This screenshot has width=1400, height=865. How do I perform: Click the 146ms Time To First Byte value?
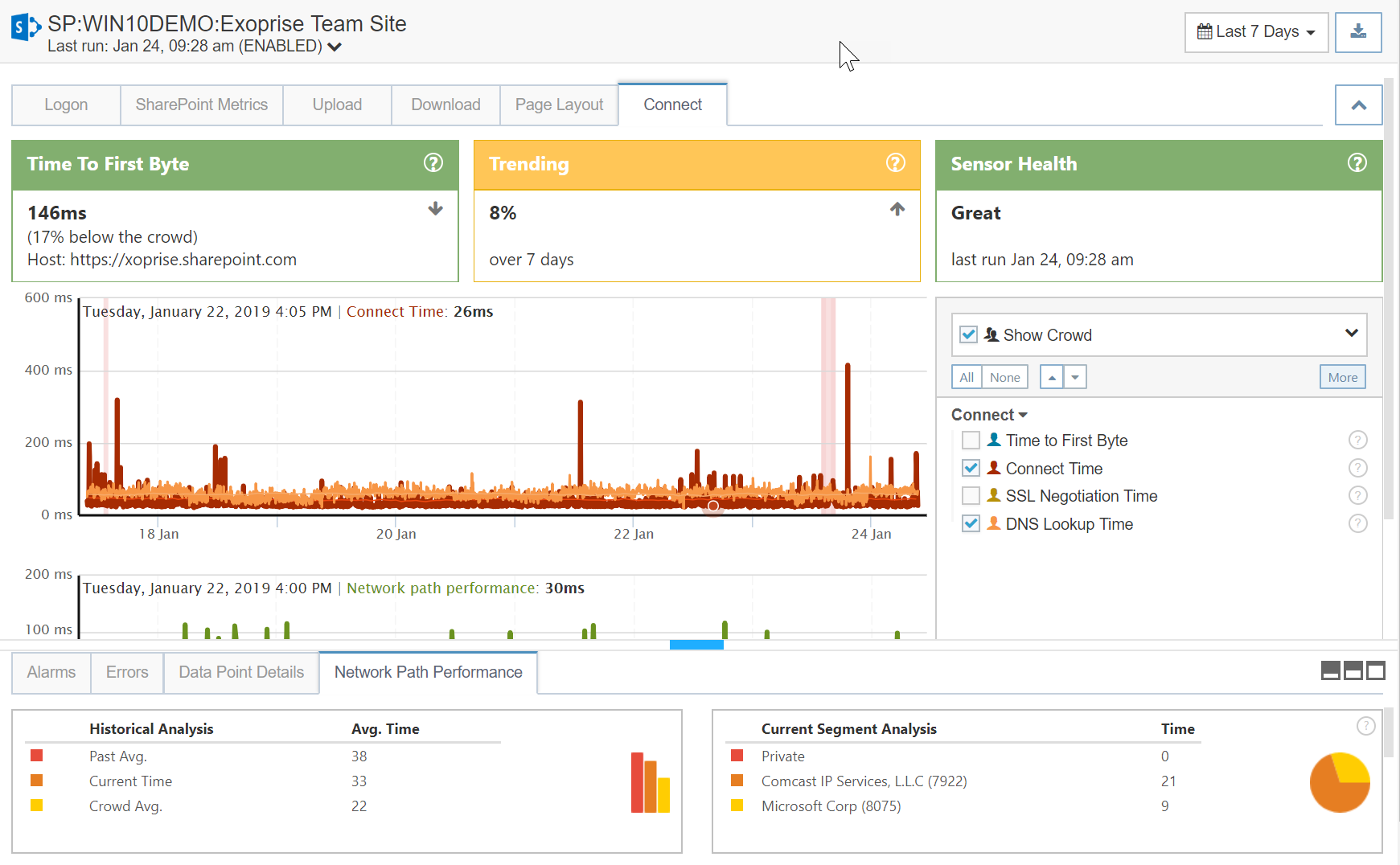57,213
